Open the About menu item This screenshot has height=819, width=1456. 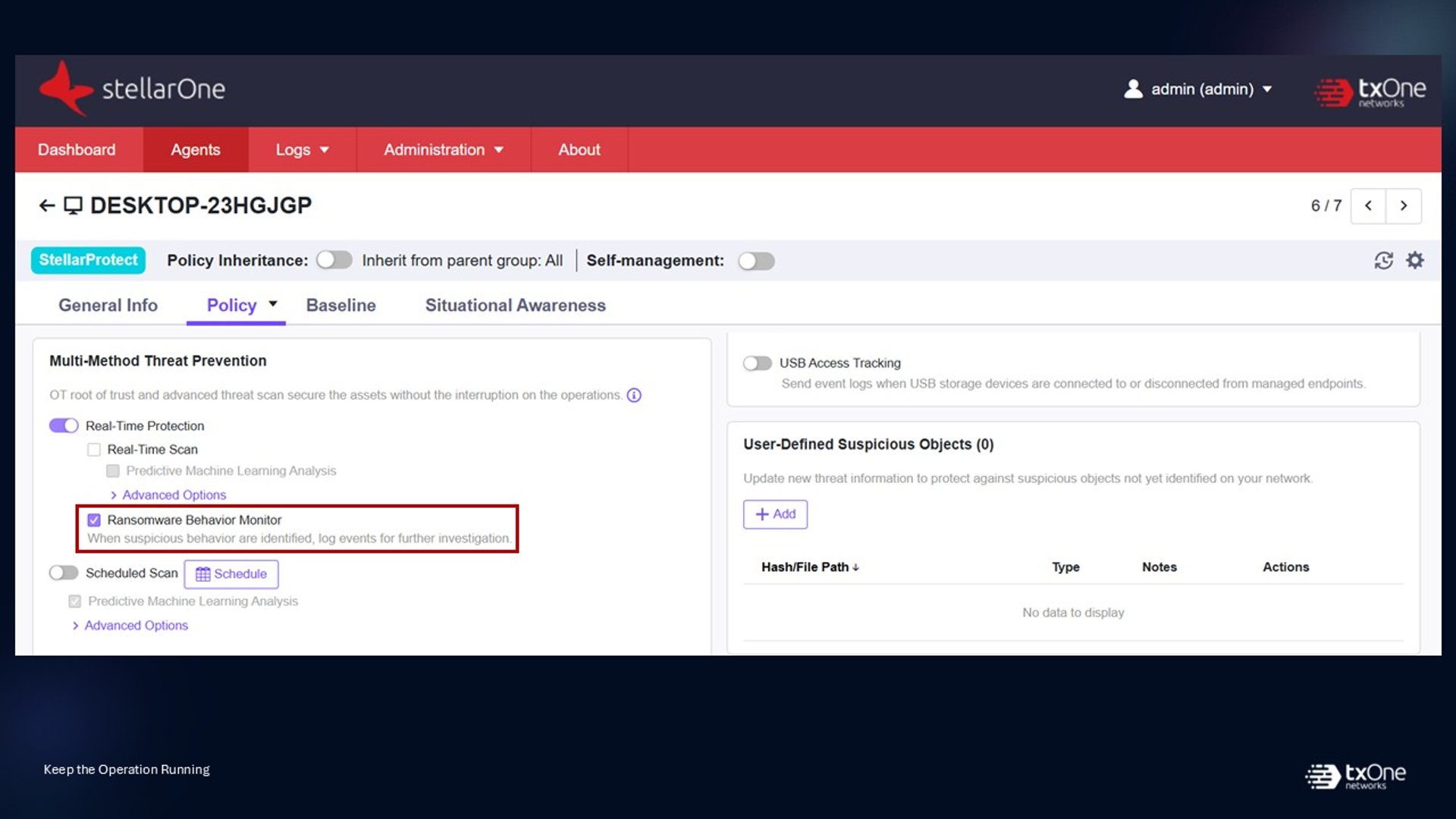[579, 149]
